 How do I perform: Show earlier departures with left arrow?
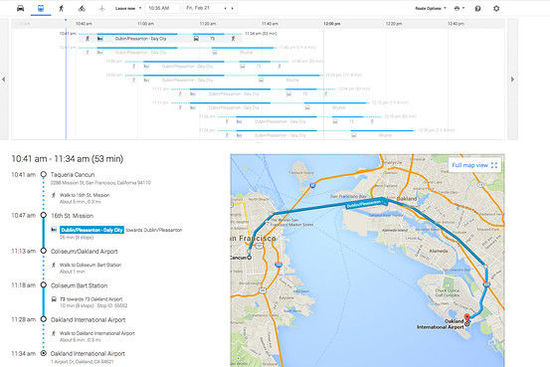(4, 79)
